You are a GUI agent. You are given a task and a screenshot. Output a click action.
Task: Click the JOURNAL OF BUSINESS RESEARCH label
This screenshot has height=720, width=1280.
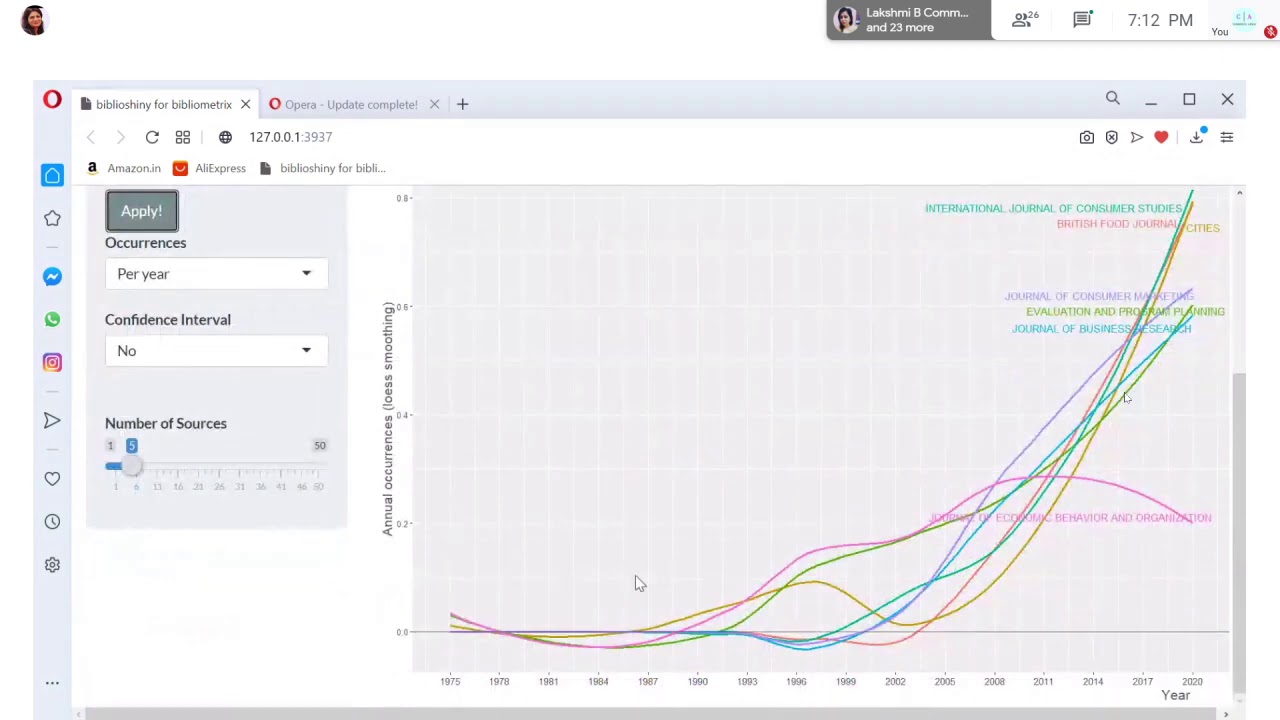point(1101,329)
